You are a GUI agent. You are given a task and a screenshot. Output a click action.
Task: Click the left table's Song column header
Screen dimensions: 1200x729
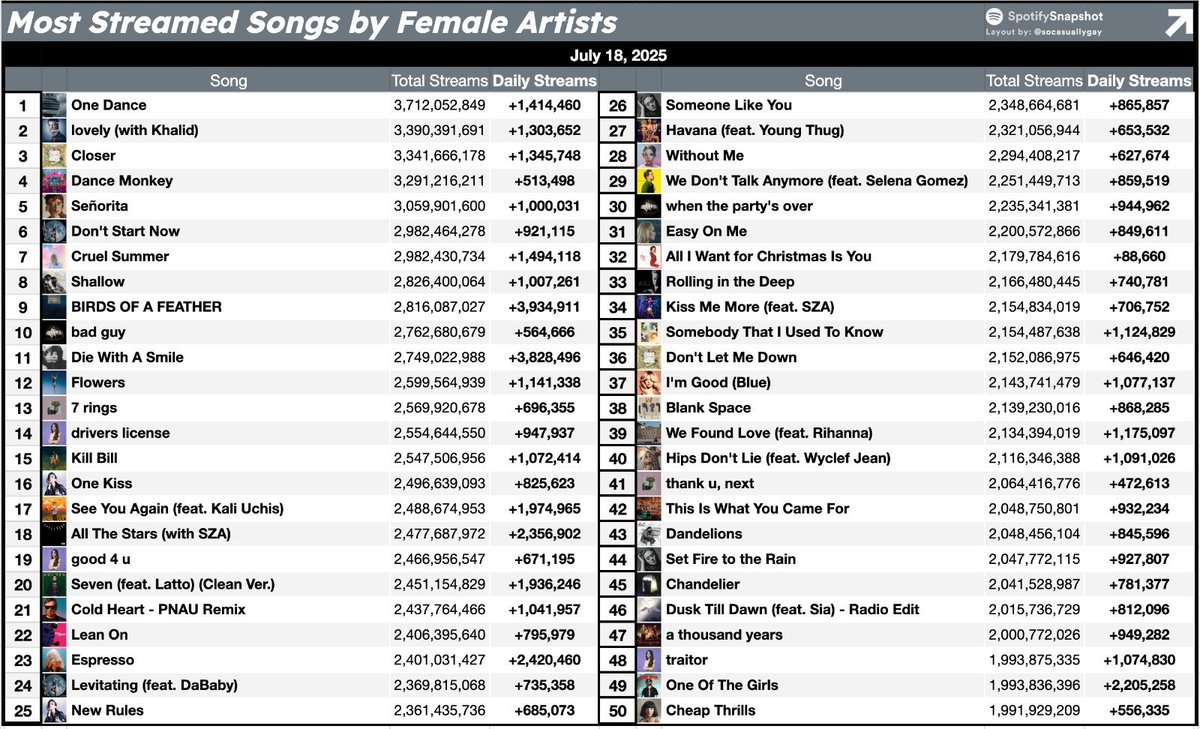click(228, 81)
